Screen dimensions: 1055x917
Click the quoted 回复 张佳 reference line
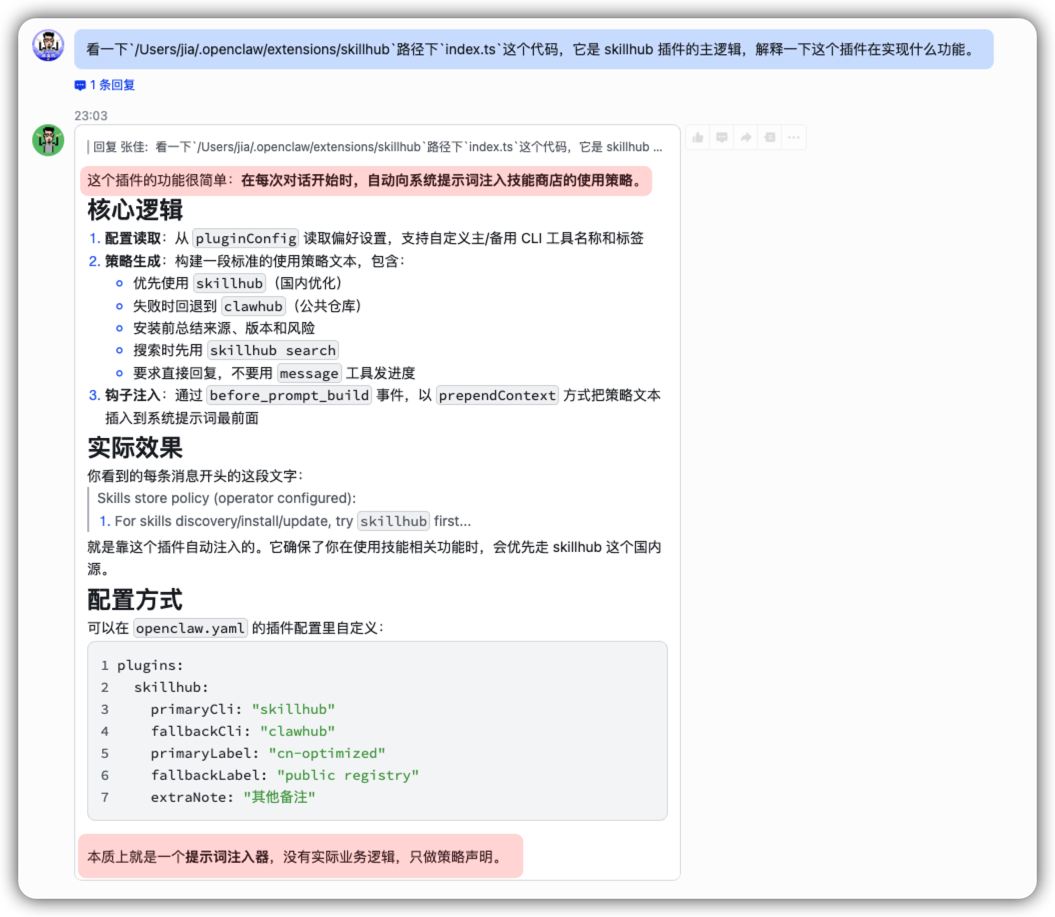[375, 147]
